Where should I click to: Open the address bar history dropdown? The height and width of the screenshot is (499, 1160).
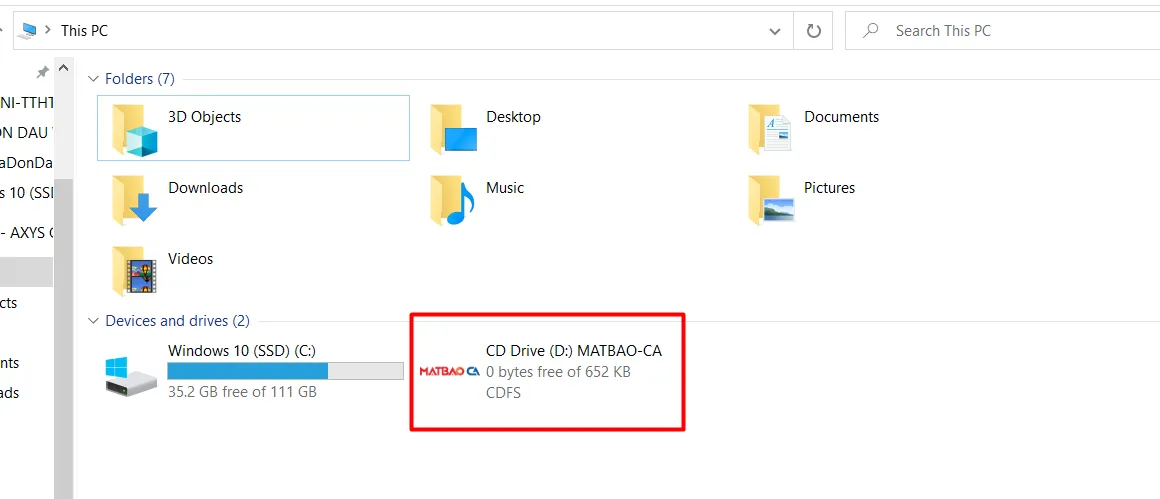click(775, 31)
